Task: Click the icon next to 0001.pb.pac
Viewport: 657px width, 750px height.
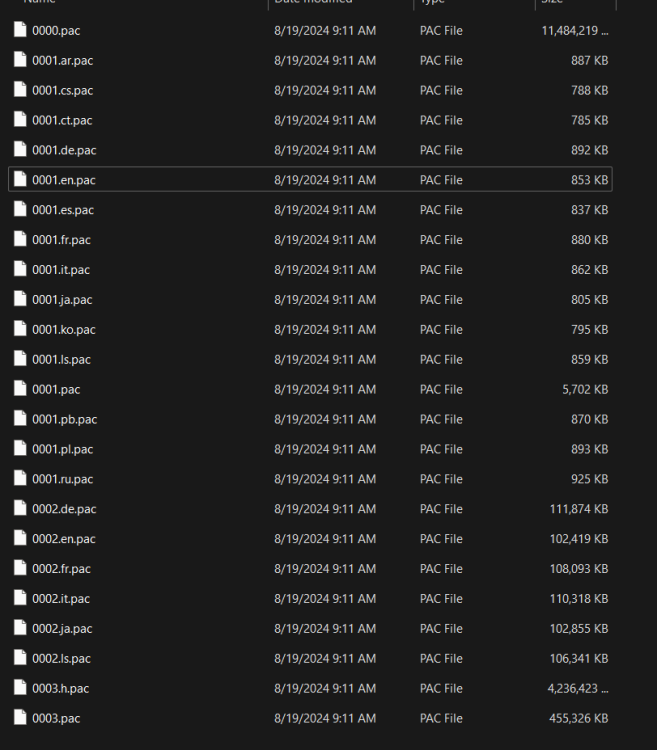Action: pos(20,419)
